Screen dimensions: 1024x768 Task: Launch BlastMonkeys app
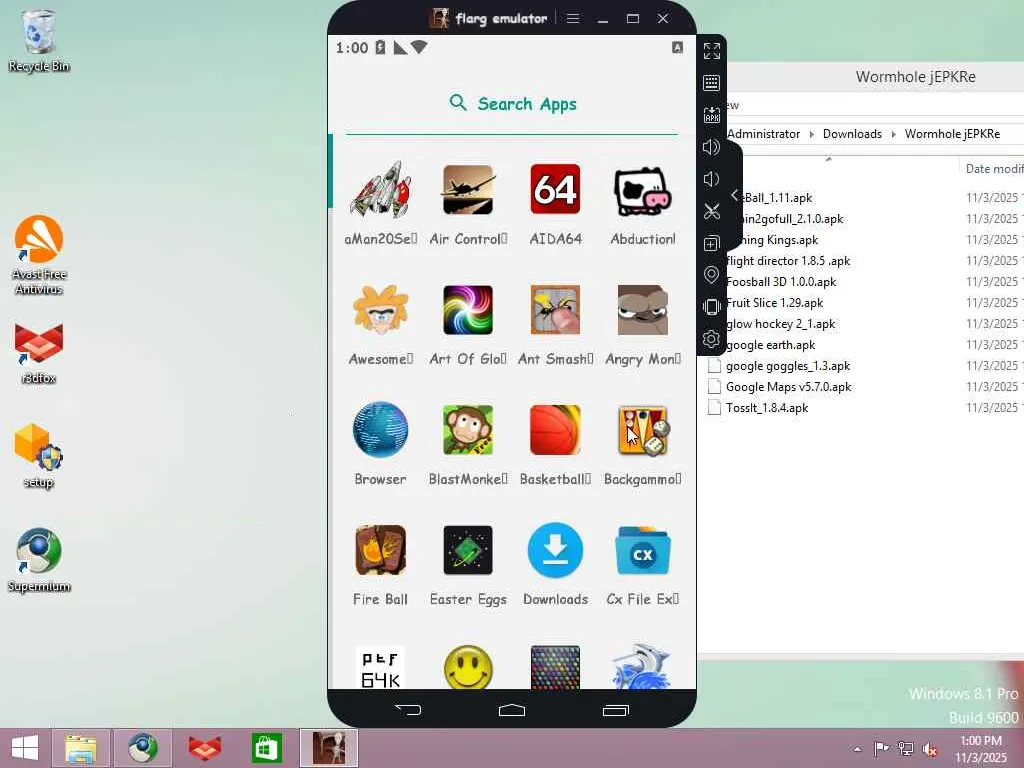468,430
